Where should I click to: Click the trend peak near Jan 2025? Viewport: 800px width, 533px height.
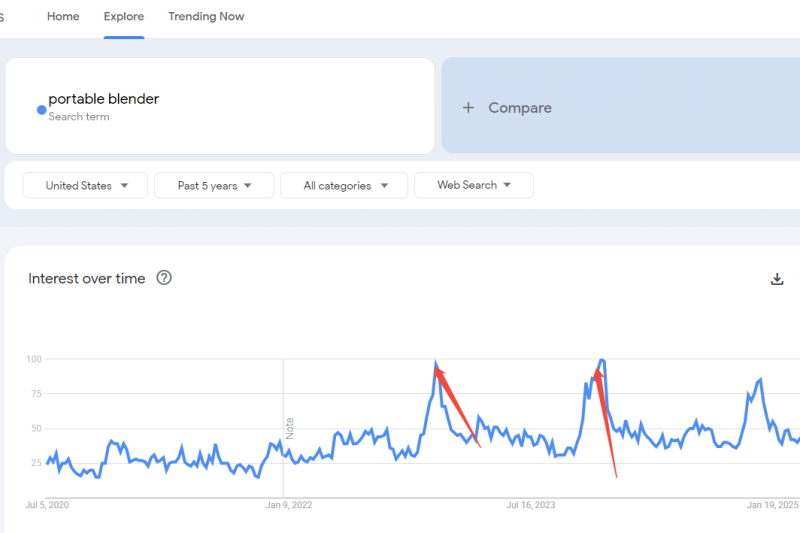click(761, 380)
